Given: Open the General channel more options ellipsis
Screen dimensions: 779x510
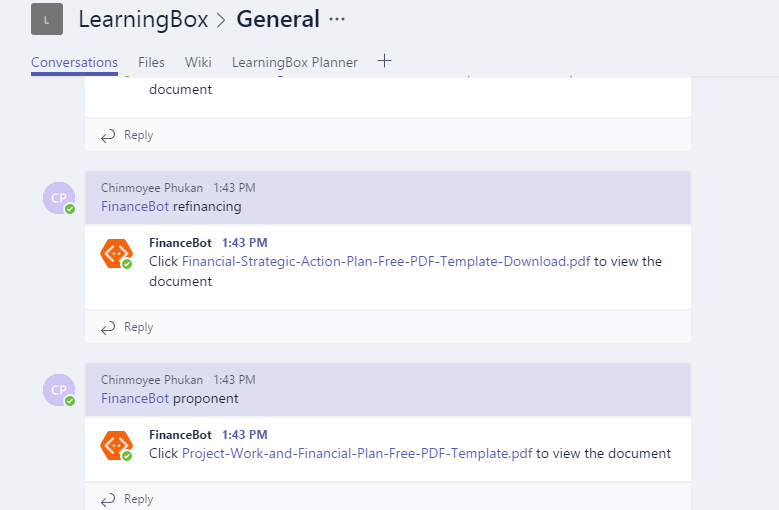Looking at the screenshot, I should tap(337, 19).
